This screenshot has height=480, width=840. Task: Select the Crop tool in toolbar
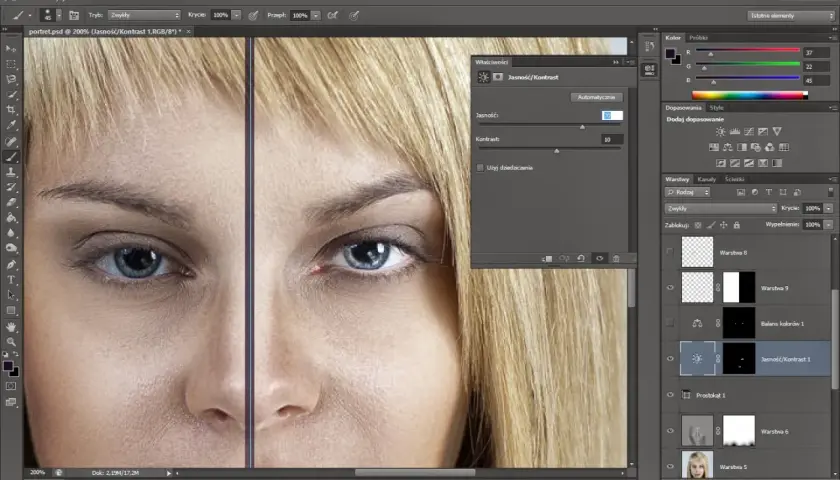(11, 110)
